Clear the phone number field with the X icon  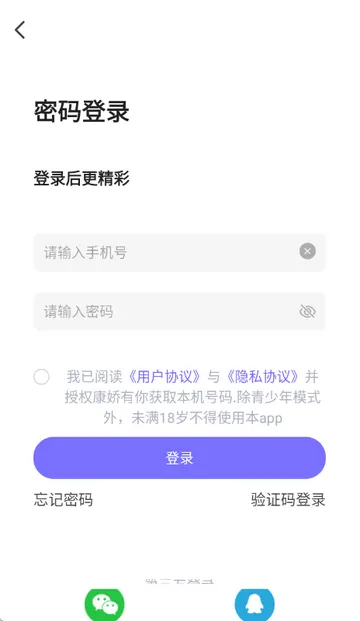pyautogui.click(x=307, y=251)
